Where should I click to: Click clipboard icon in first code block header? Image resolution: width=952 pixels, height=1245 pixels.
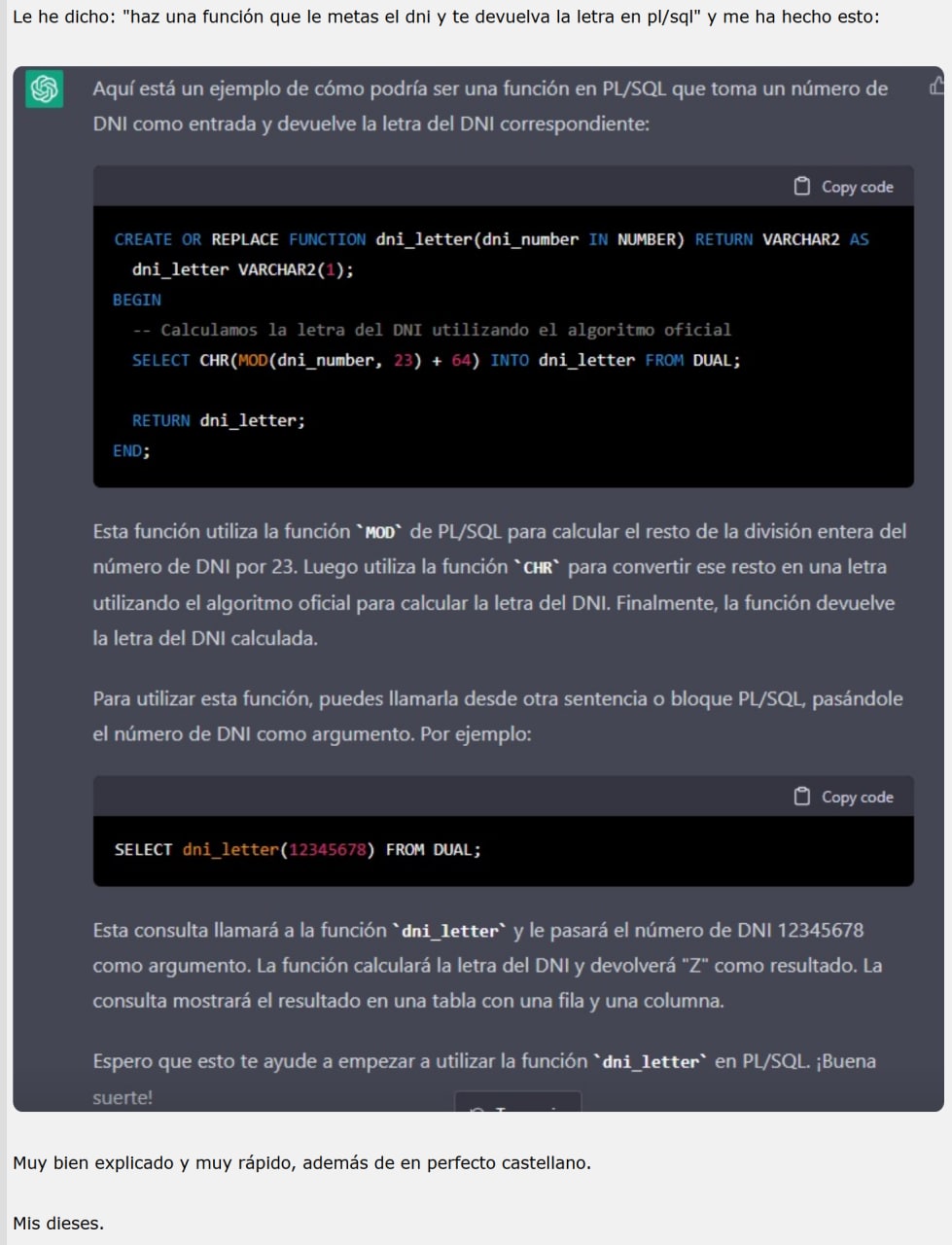point(802,186)
